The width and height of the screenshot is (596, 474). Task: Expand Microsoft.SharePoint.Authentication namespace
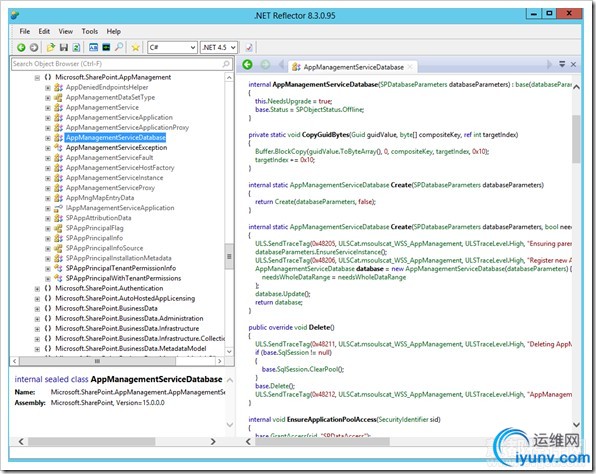tap(37, 289)
